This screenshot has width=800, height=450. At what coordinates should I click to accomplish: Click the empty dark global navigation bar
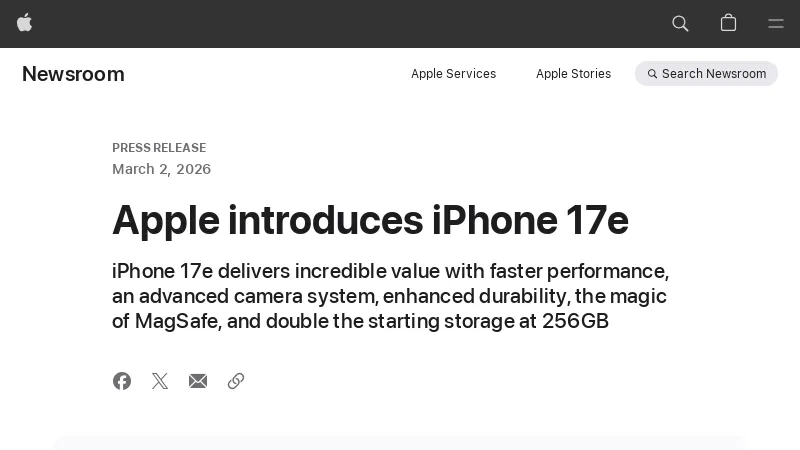[350, 23]
